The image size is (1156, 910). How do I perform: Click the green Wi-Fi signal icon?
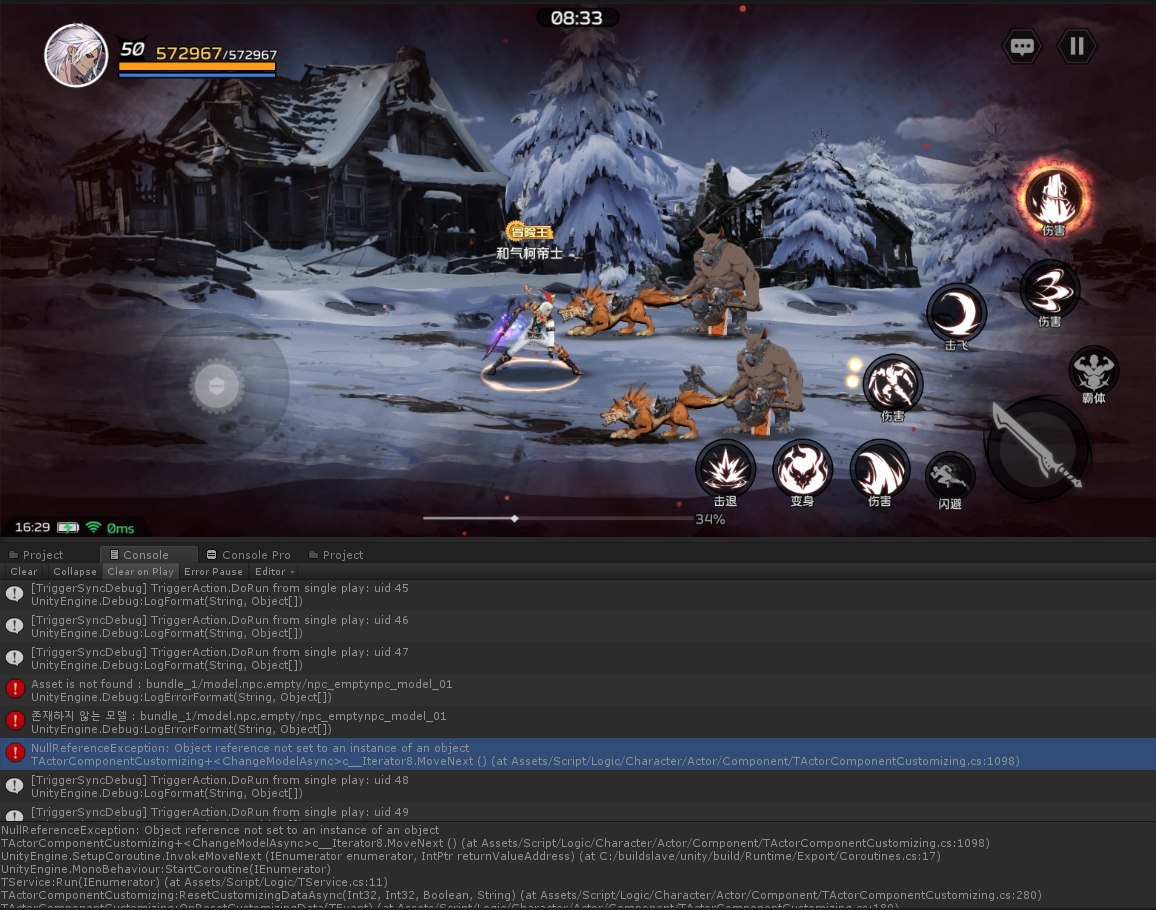[x=94, y=527]
